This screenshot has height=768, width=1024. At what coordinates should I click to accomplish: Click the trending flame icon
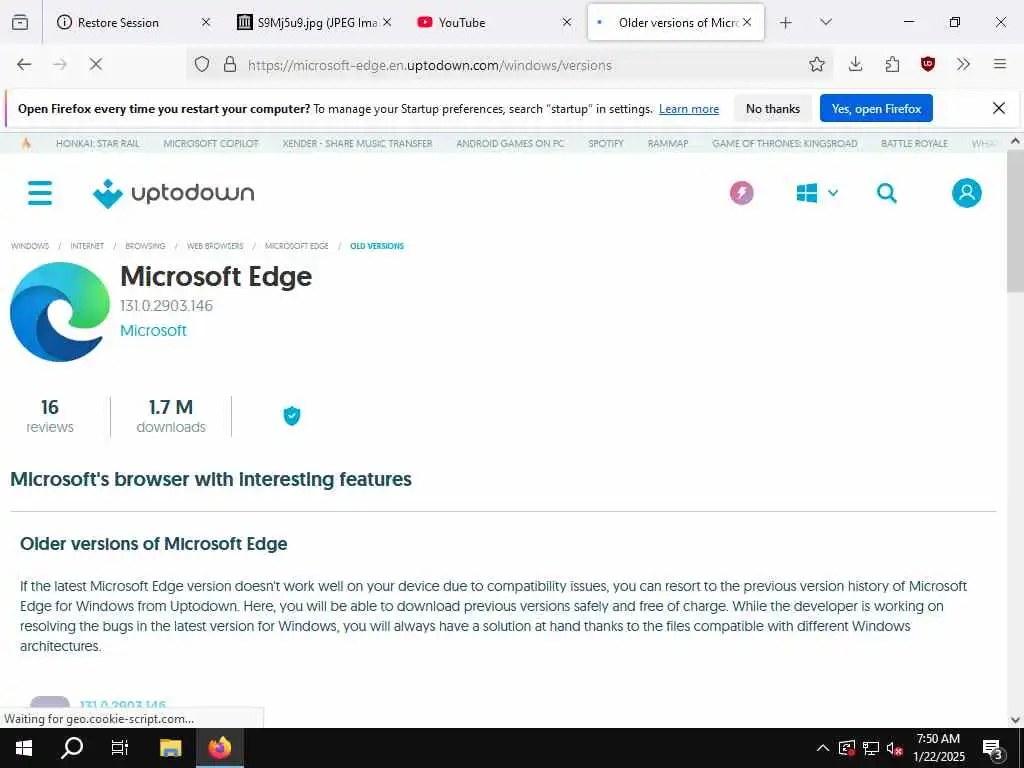(x=26, y=144)
